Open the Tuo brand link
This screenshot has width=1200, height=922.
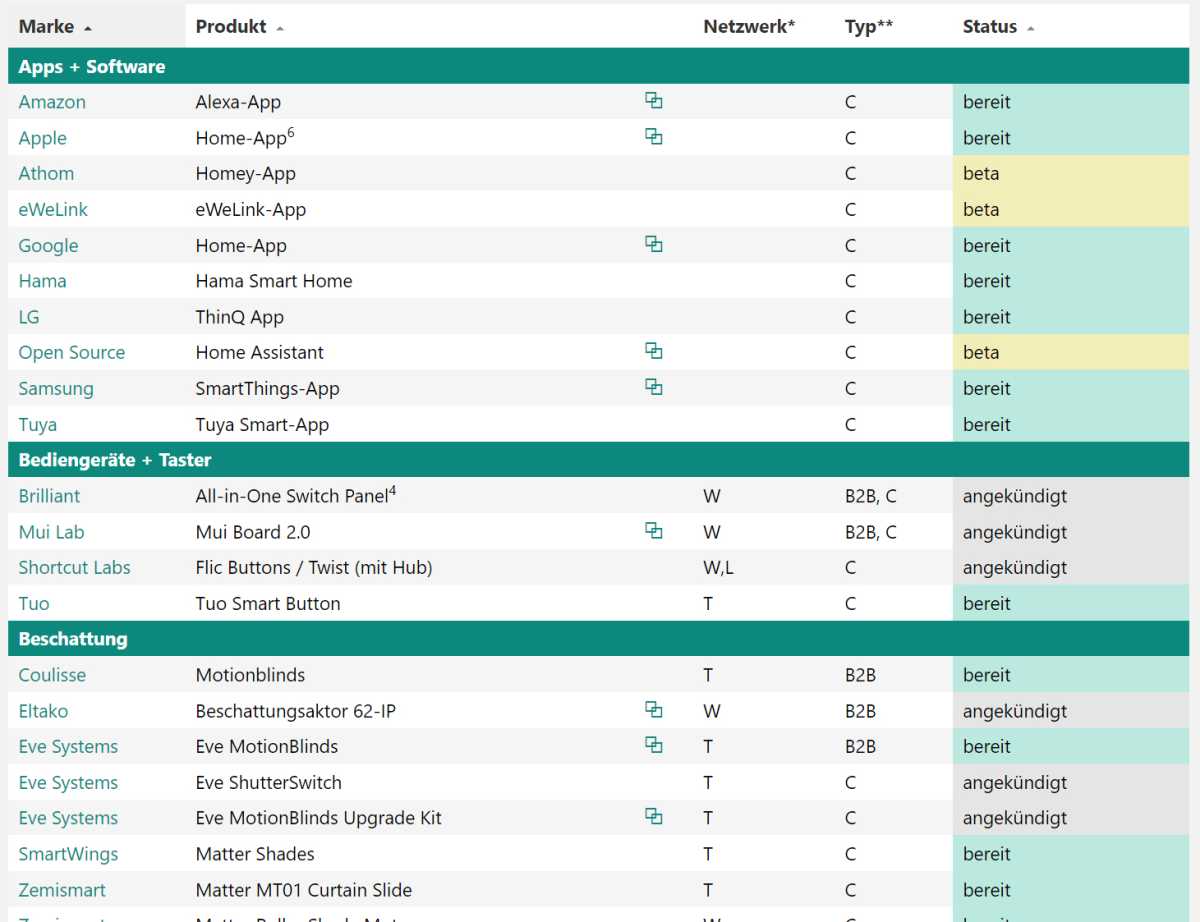[34, 603]
